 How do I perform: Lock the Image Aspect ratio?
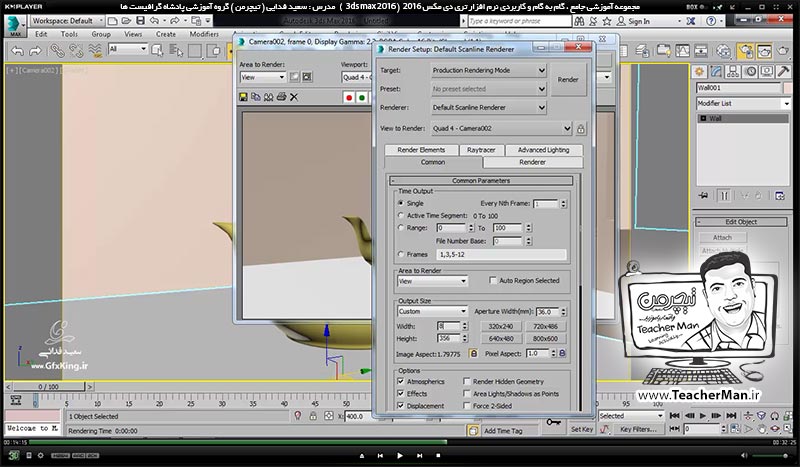click(473, 353)
